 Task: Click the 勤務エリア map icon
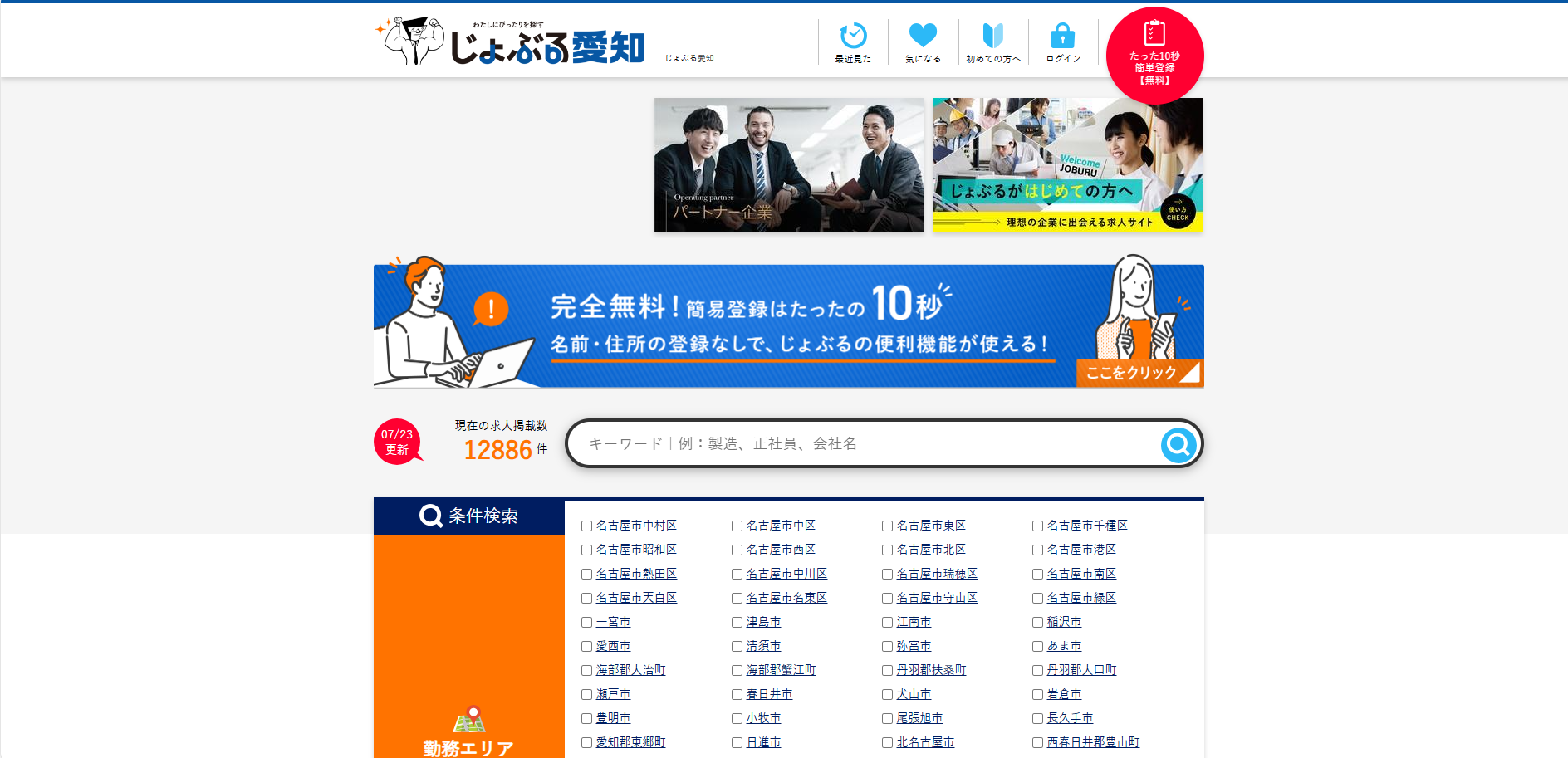[468, 719]
